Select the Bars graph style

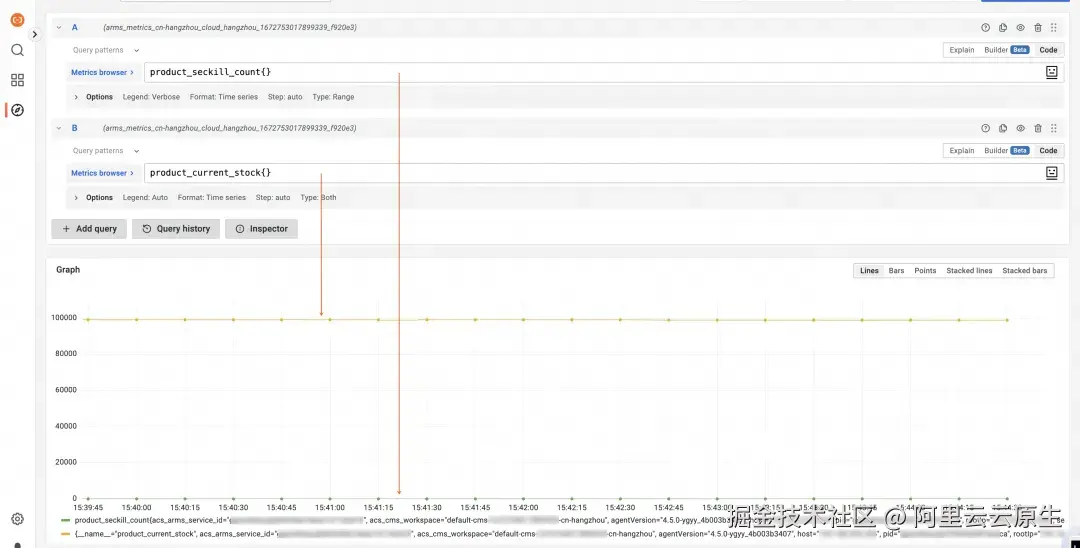coord(896,271)
